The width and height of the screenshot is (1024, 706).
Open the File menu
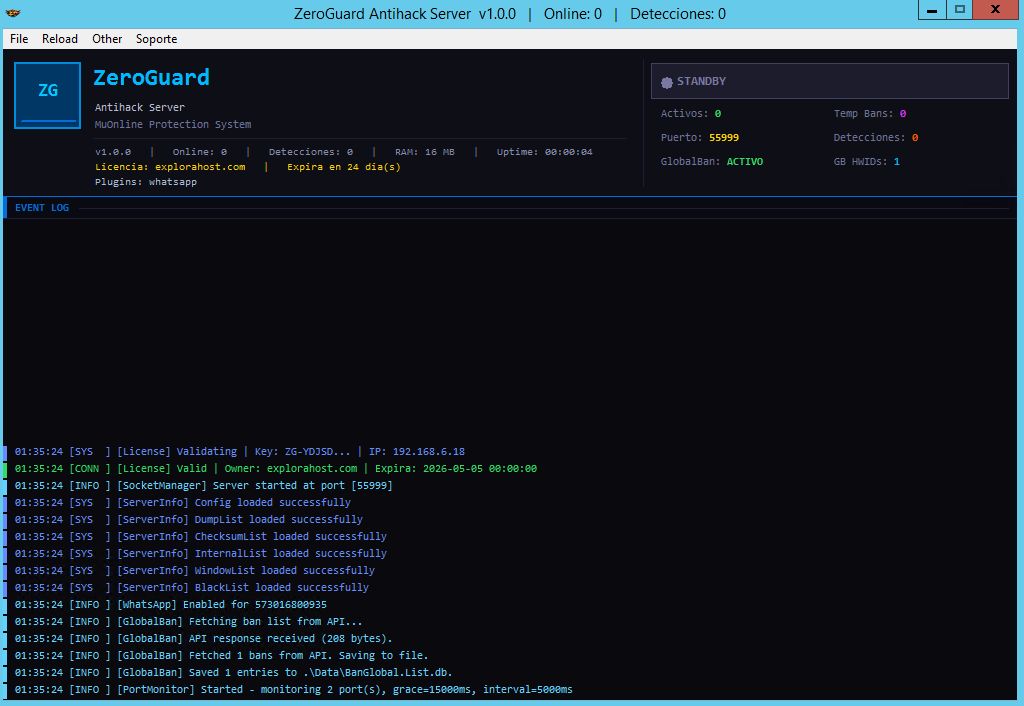tap(19, 39)
